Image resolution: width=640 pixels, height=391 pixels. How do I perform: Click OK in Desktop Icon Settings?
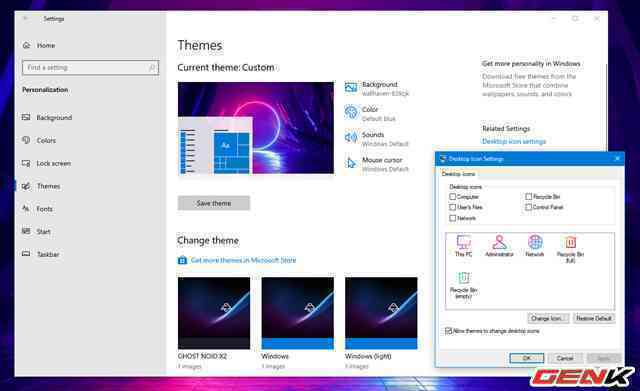pyautogui.click(x=527, y=358)
